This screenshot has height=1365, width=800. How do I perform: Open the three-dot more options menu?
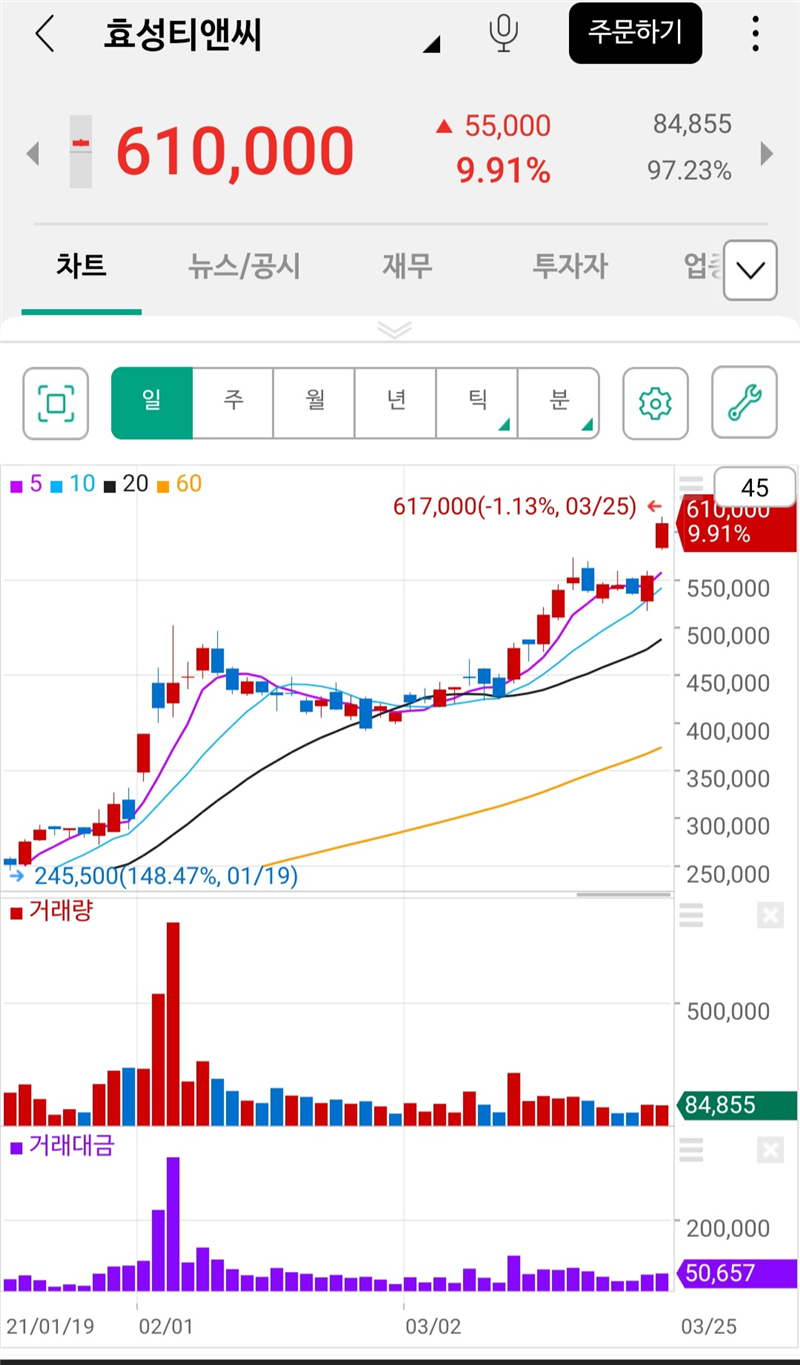[x=755, y=34]
